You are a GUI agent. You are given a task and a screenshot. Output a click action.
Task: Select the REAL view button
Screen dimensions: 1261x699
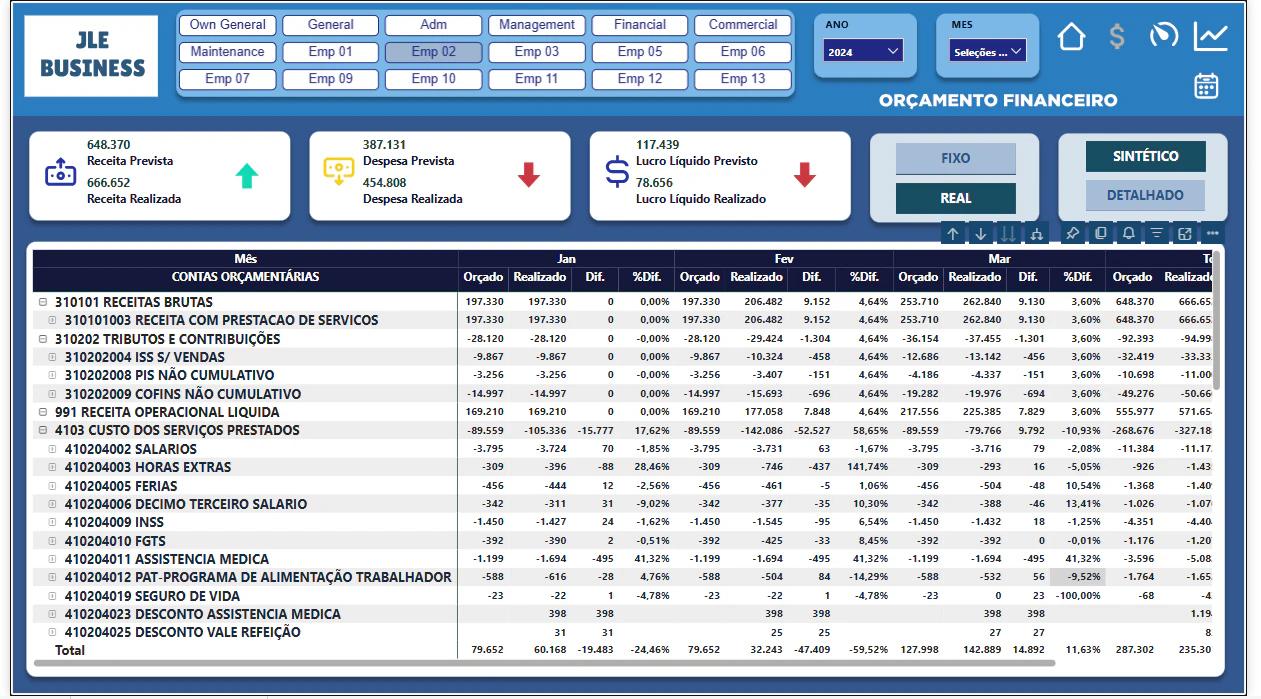tap(955, 198)
